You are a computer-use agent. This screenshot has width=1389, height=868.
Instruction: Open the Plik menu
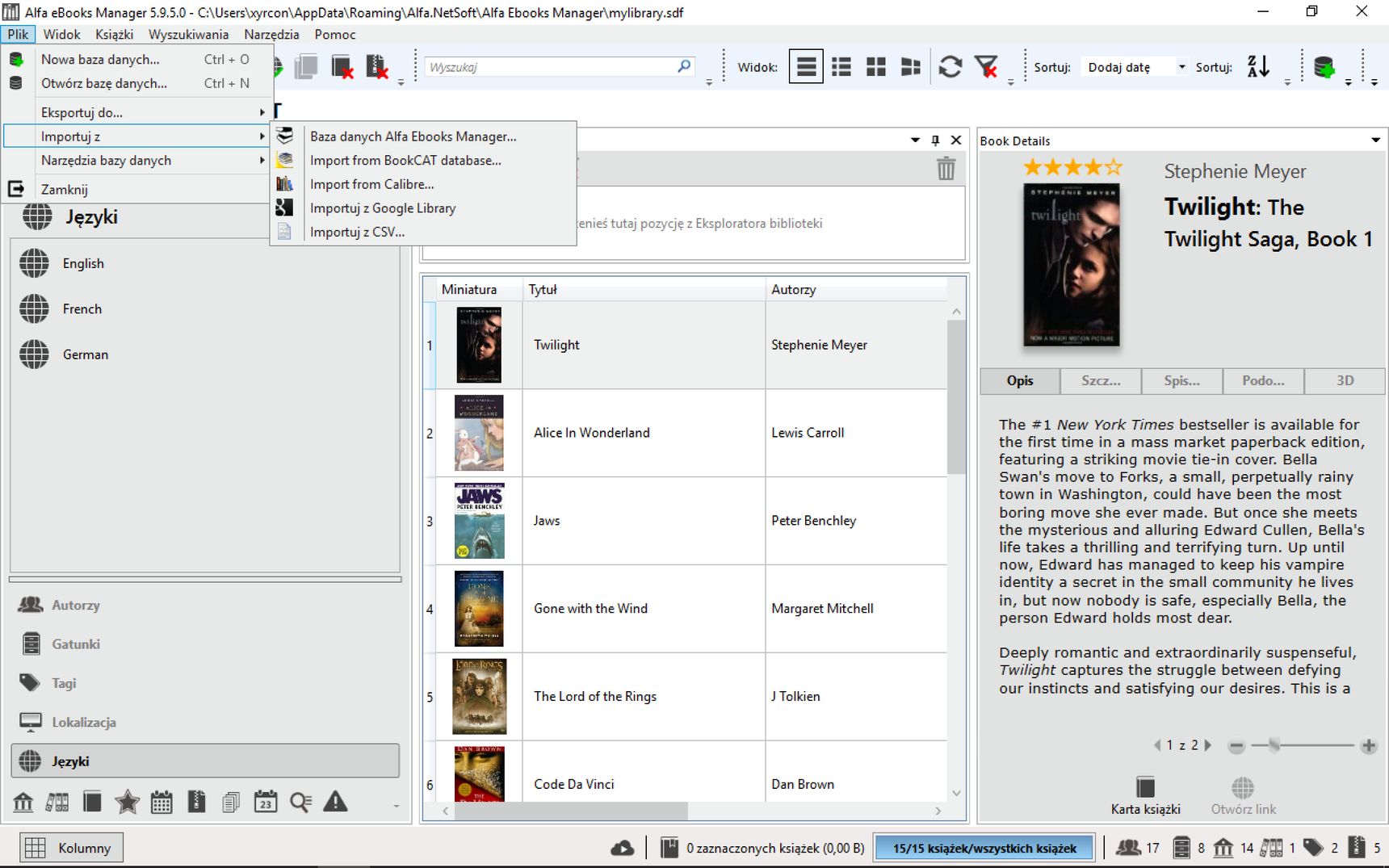point(18,34)
